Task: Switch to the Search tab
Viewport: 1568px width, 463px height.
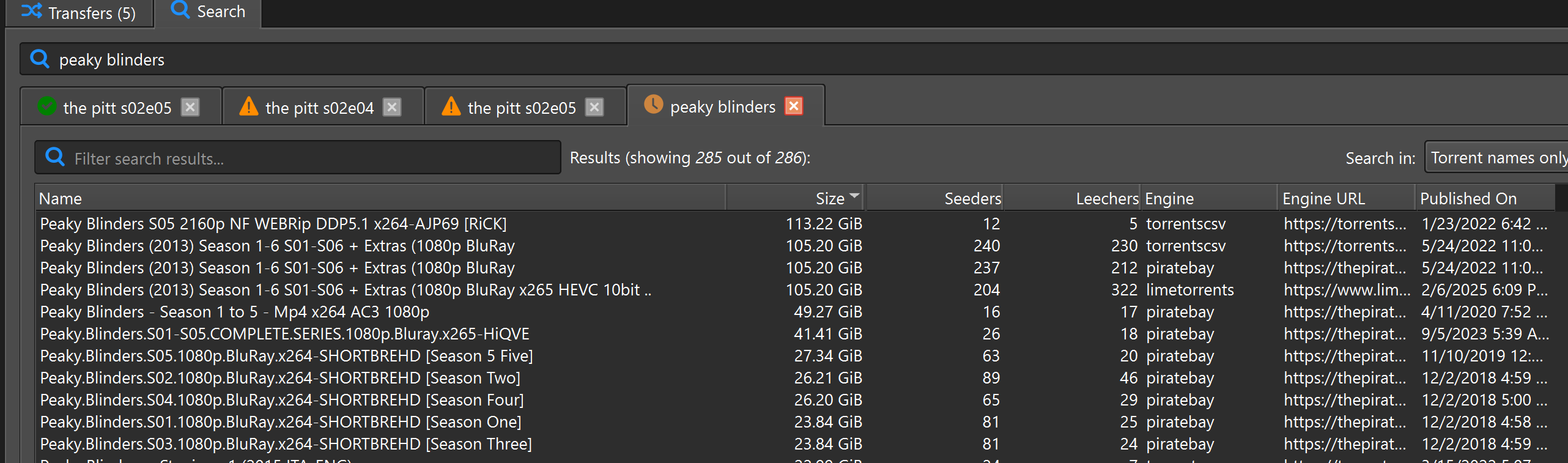Action: (x=208, y=12)
